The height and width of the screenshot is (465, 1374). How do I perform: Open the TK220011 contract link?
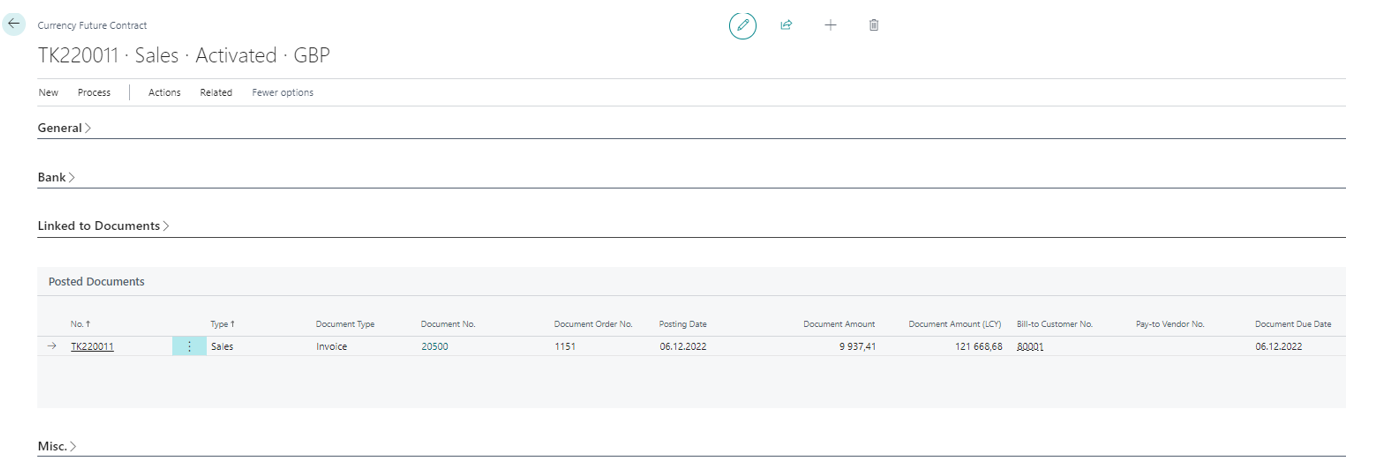(x=92, y=346)
